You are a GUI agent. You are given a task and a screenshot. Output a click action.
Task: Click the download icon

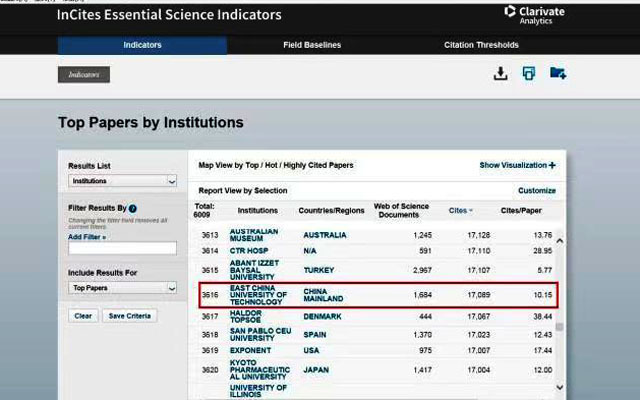[500, 74]
